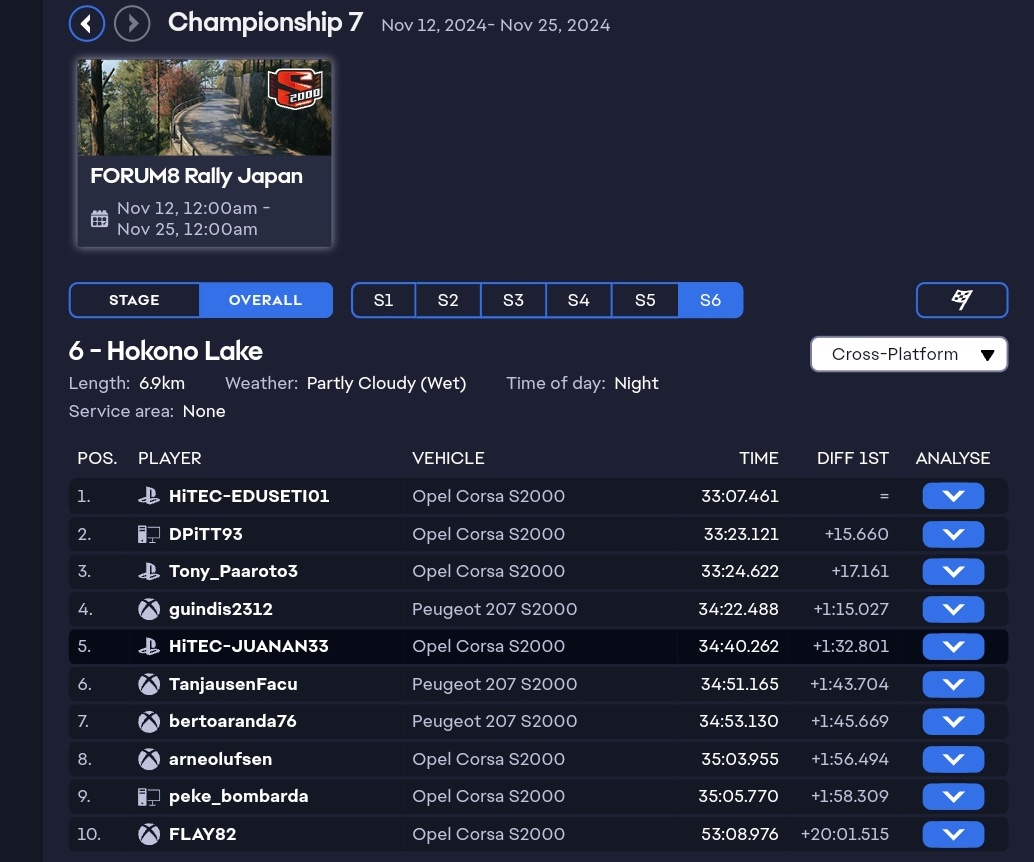
Task: Select player name FLAY82
Action: pos(202,834)
